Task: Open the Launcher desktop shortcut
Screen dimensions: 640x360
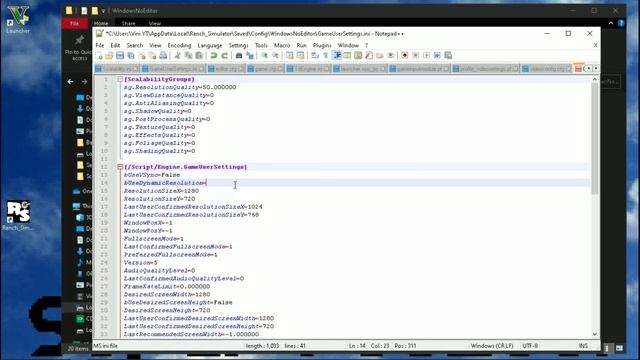Action: tap(18, 20)
